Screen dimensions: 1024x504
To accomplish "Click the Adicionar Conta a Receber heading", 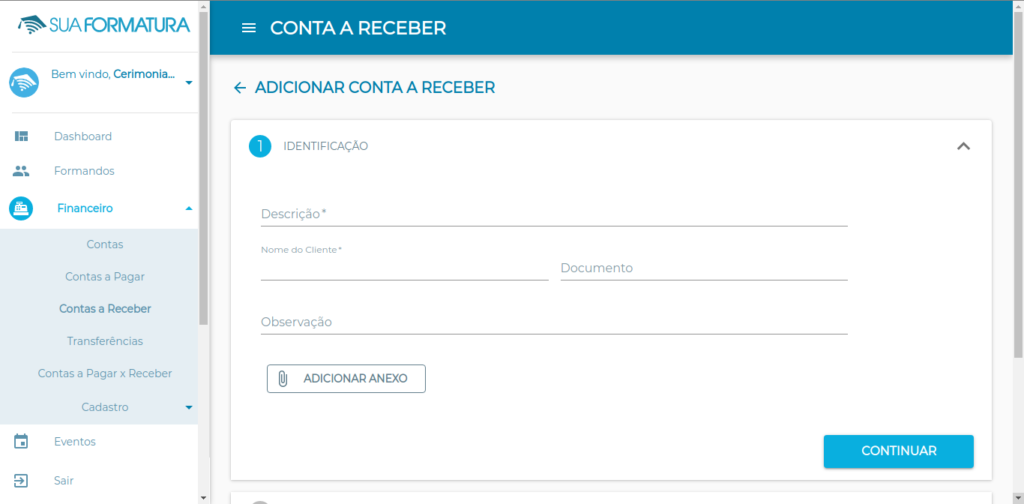I will pos(375,87).
